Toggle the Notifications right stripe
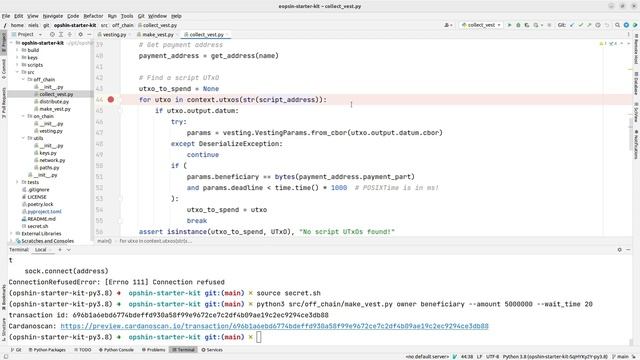Viewport: 640px width, 360px height. (x=636, y=144)
